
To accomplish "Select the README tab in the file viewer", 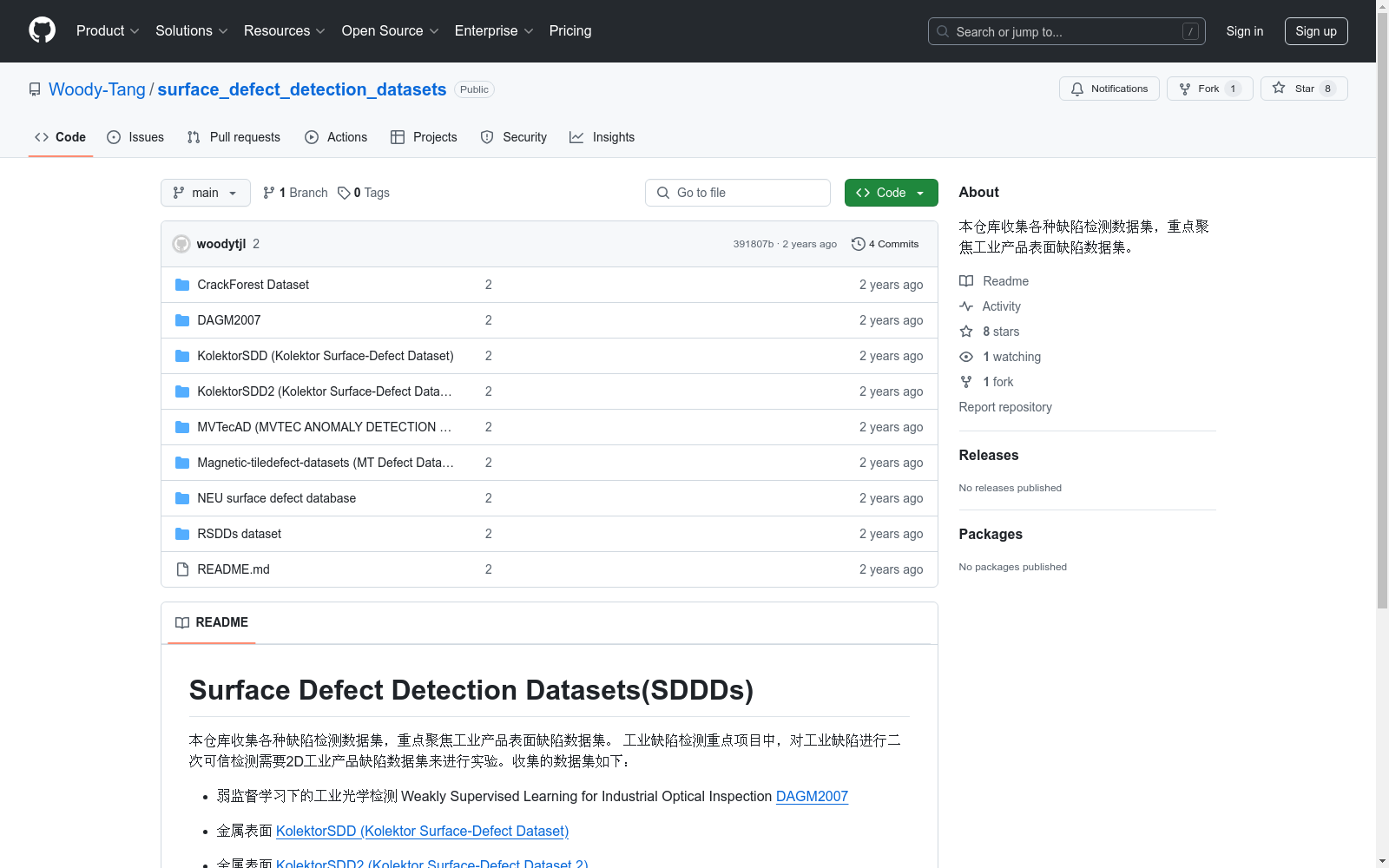I will [212, 622].
